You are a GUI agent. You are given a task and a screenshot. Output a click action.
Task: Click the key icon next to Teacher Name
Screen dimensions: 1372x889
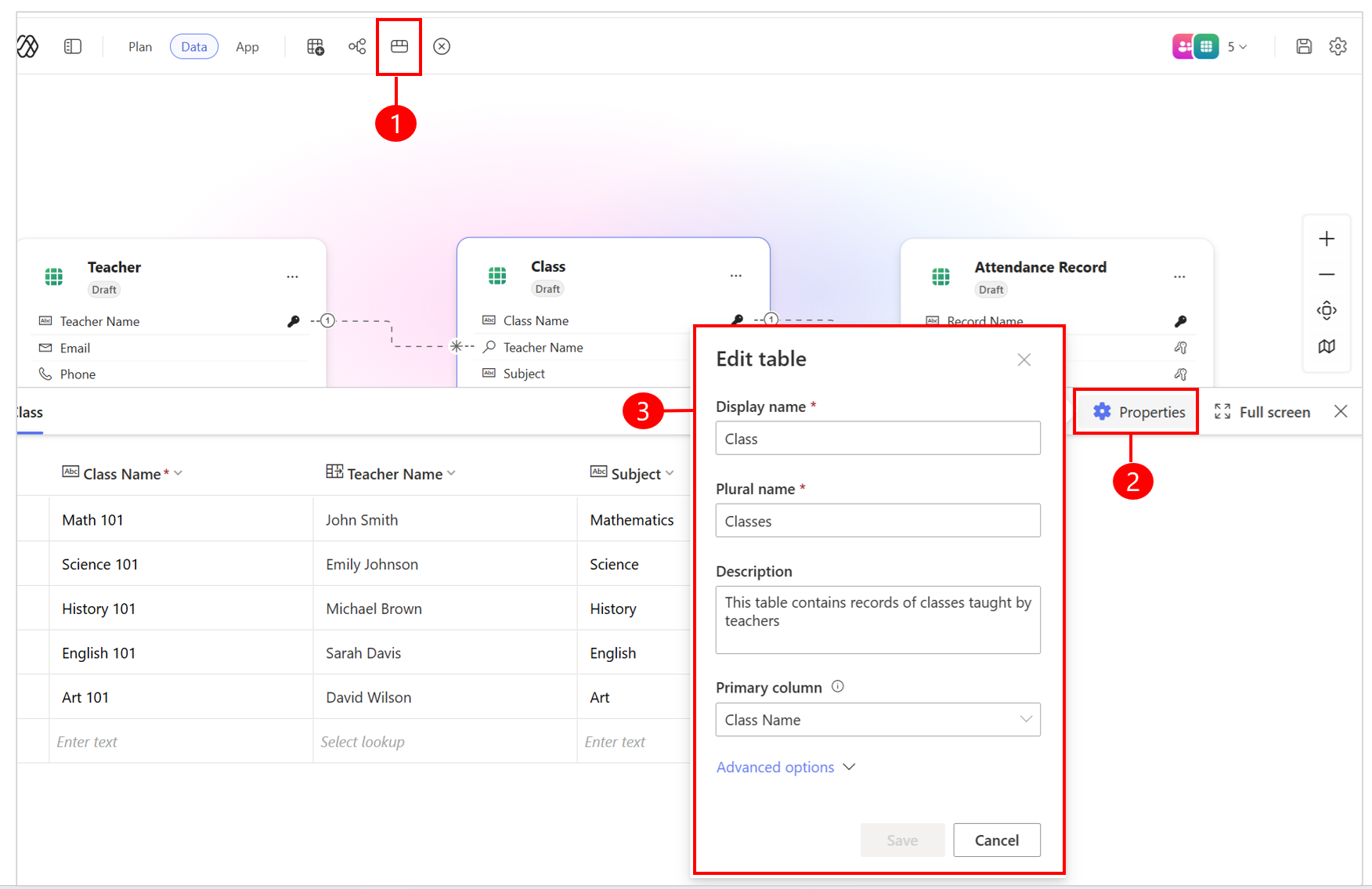coord(293,320)
